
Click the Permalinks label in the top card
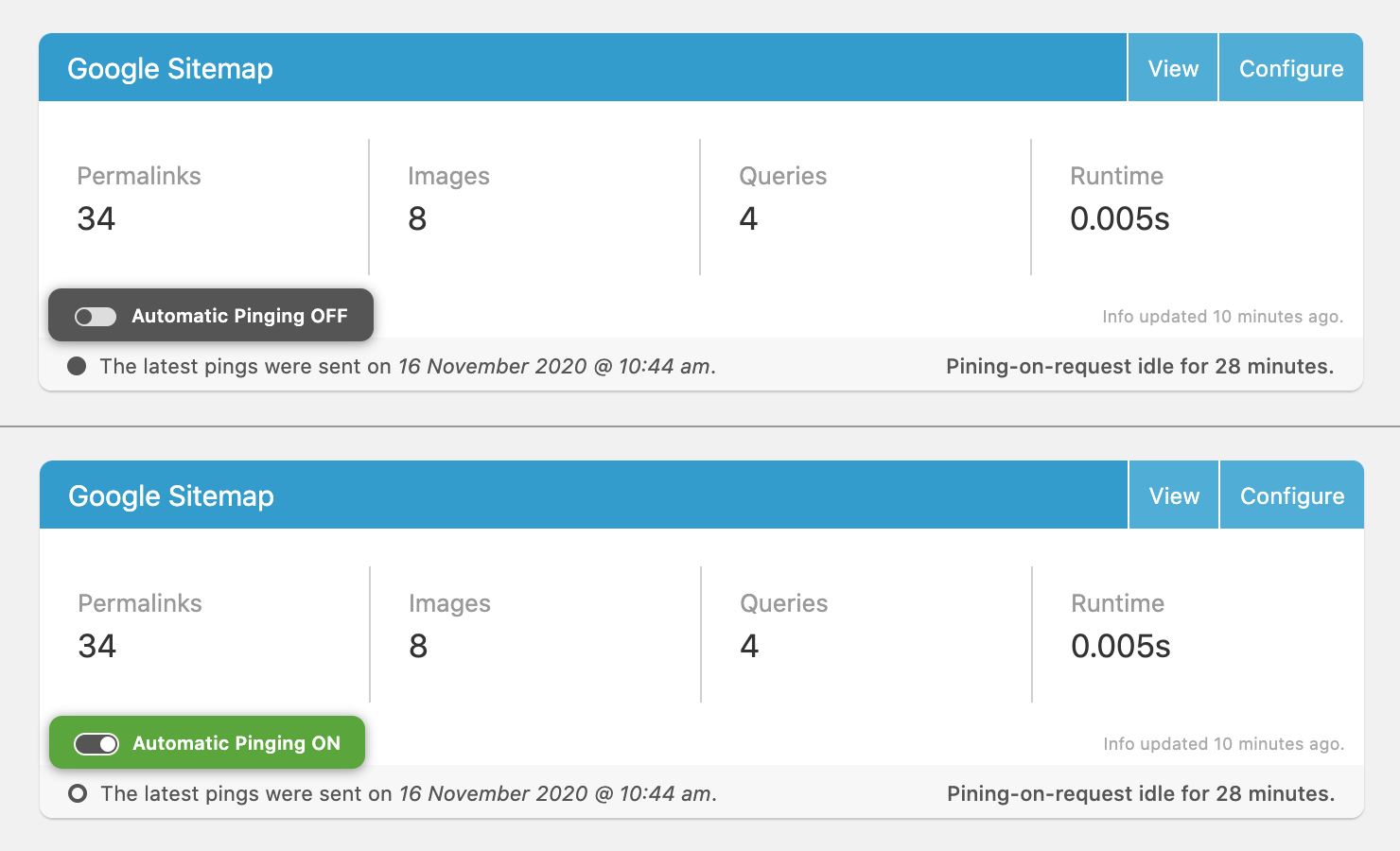tap(139, 176)
